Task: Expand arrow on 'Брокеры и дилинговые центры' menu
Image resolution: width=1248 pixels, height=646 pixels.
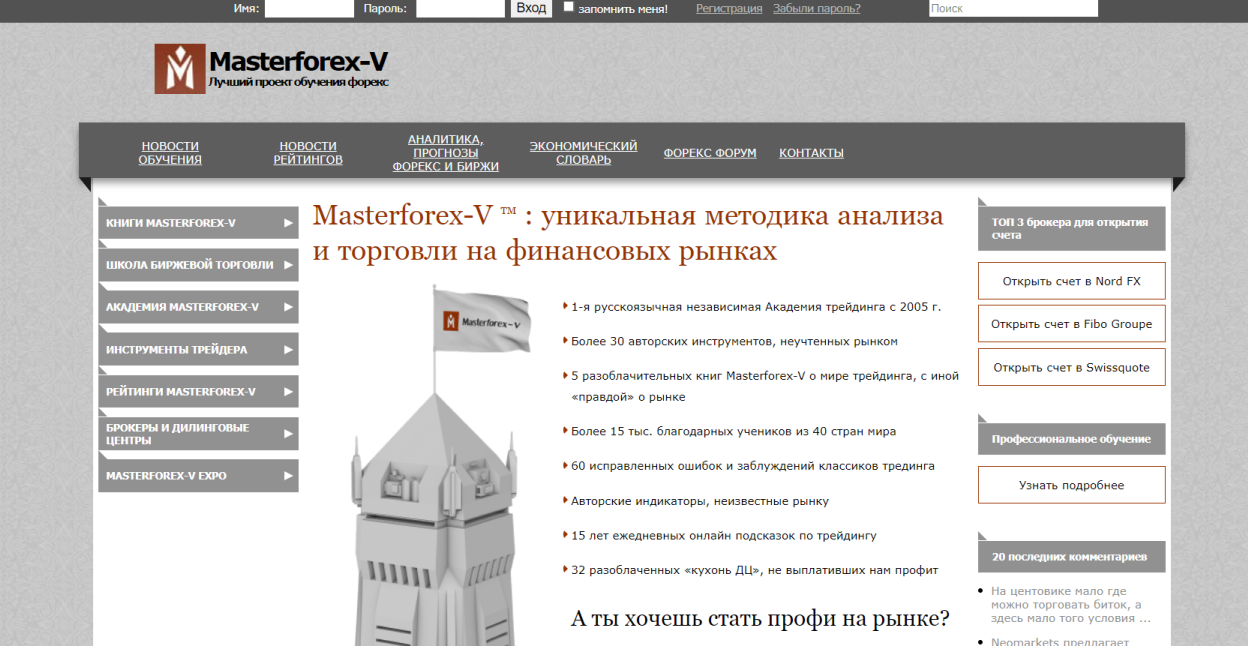Action: point(288,434)
